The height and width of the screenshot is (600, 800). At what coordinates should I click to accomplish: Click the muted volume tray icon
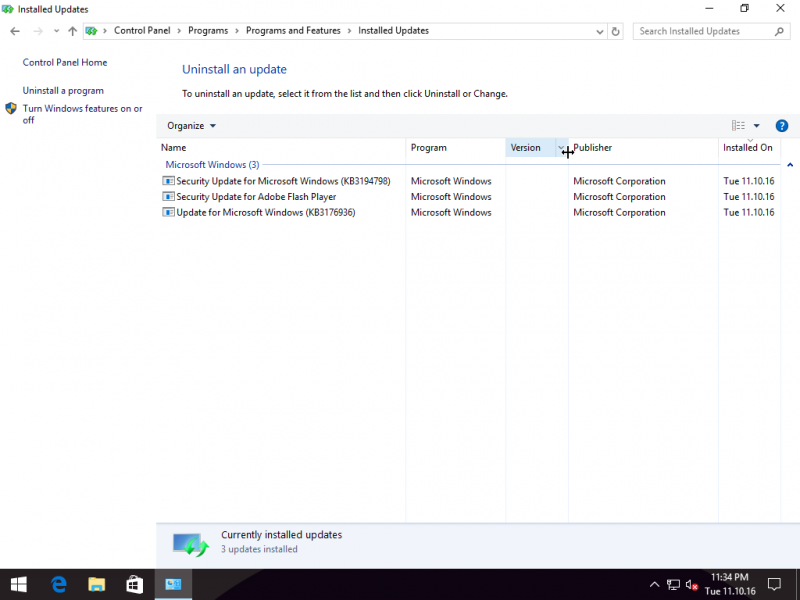692,585
